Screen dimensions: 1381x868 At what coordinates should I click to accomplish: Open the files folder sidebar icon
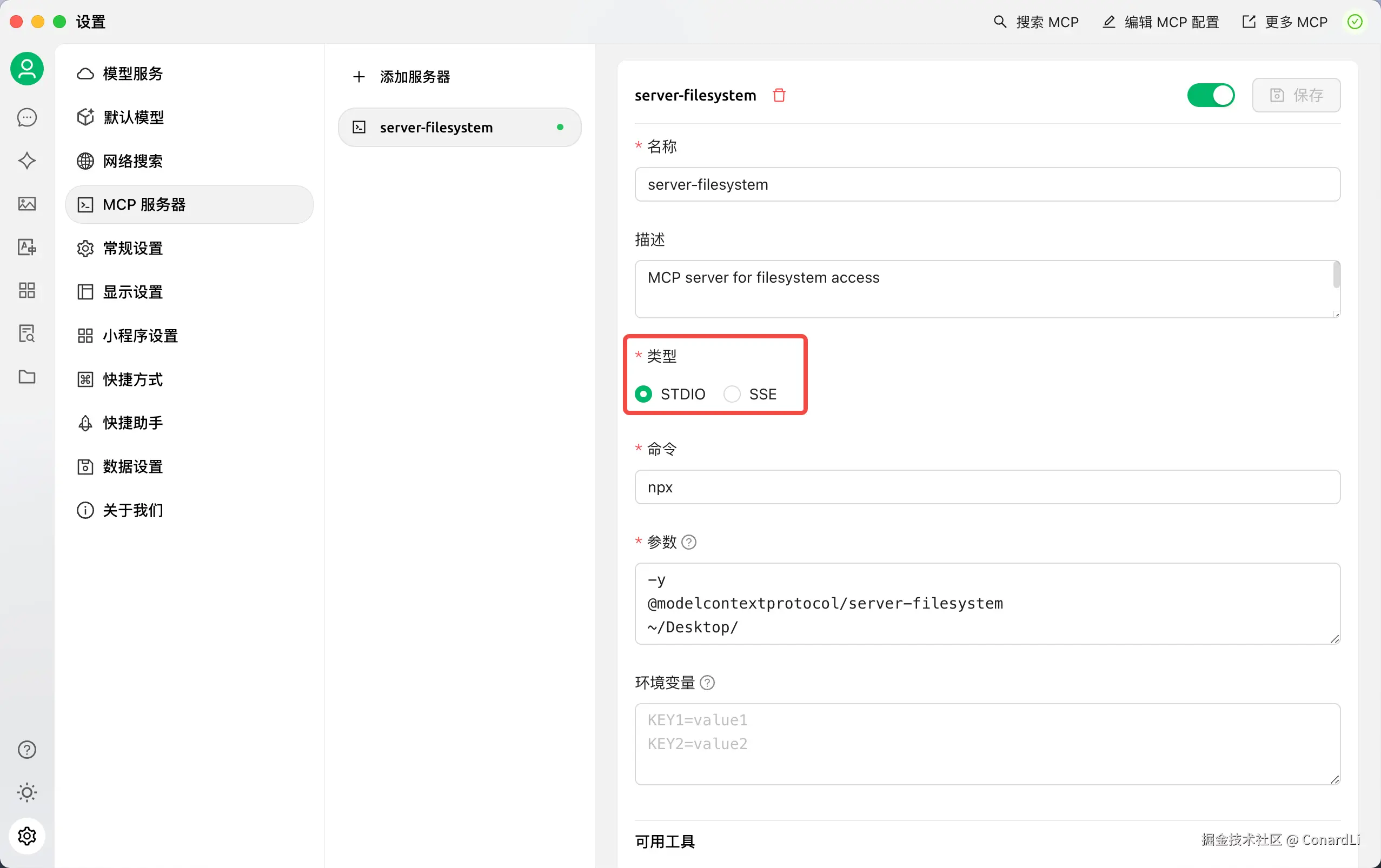pos(27,377)
